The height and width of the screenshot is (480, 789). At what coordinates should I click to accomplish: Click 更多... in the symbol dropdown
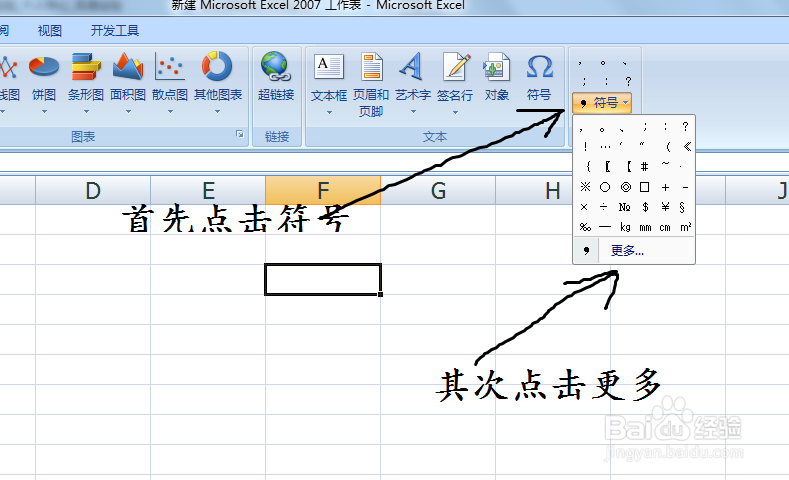tap(627, 251)
